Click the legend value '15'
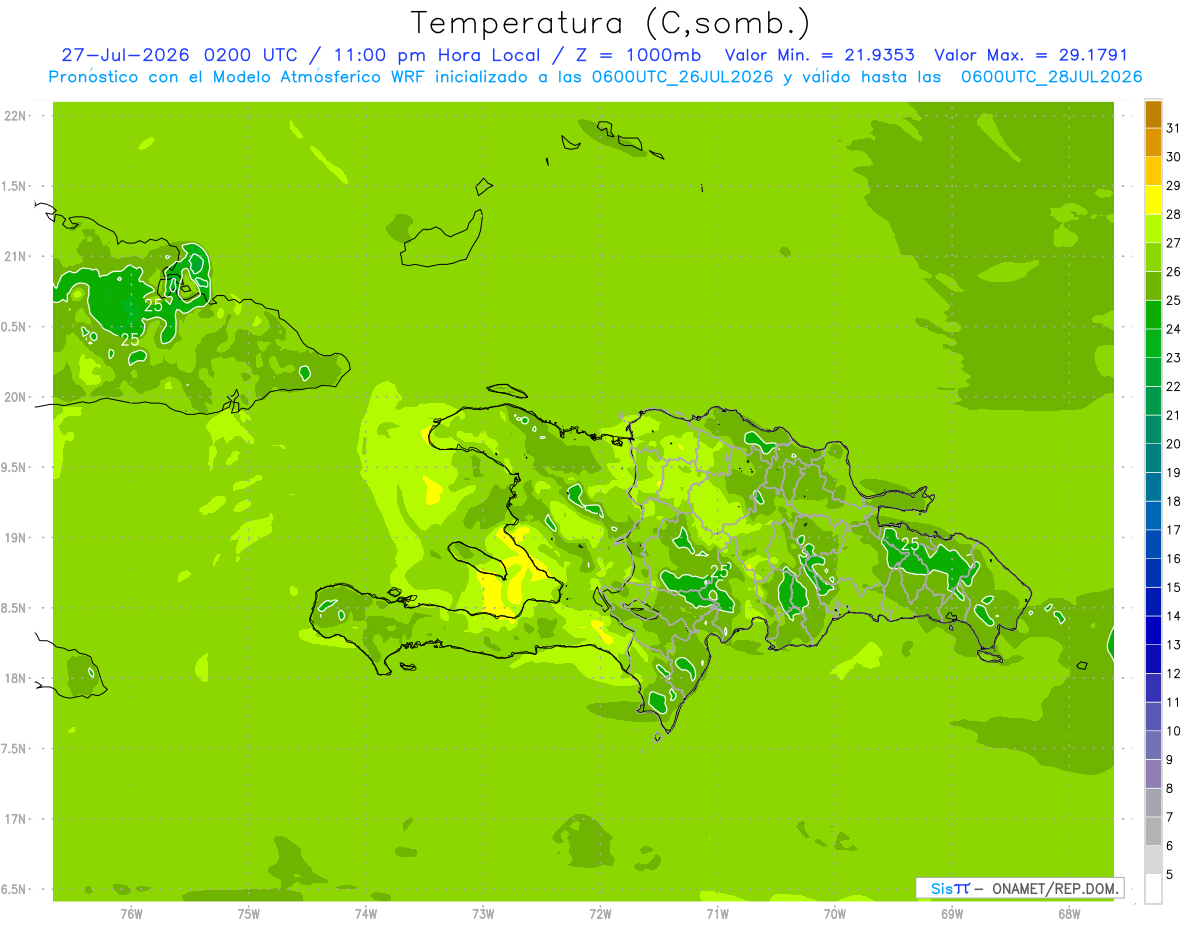 tap(1174, 587)
